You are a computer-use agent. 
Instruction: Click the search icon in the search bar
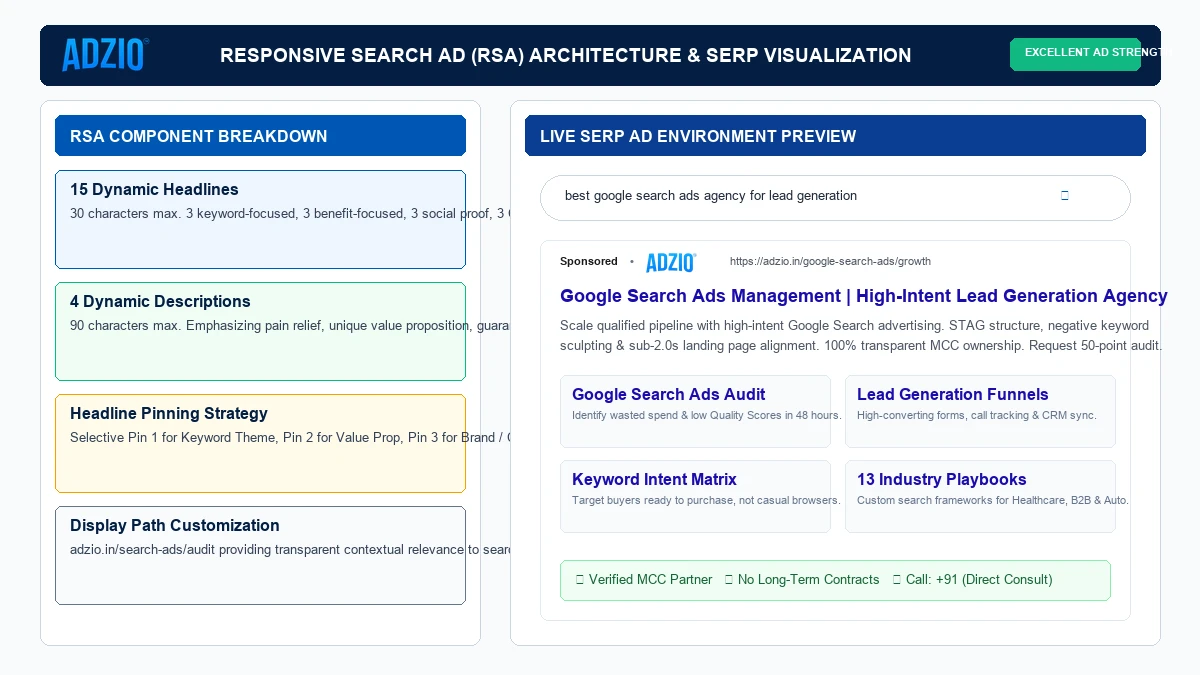[x=1064, y=196]
